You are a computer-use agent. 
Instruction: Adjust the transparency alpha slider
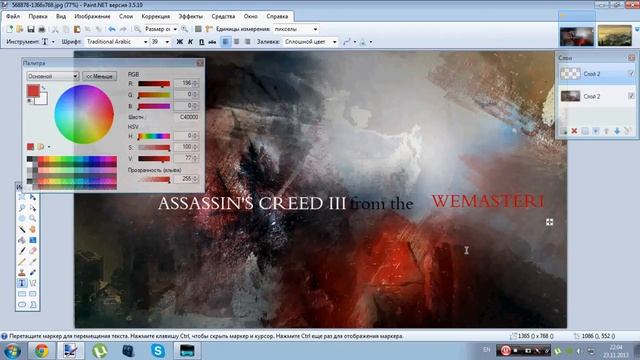pos(154,179)
